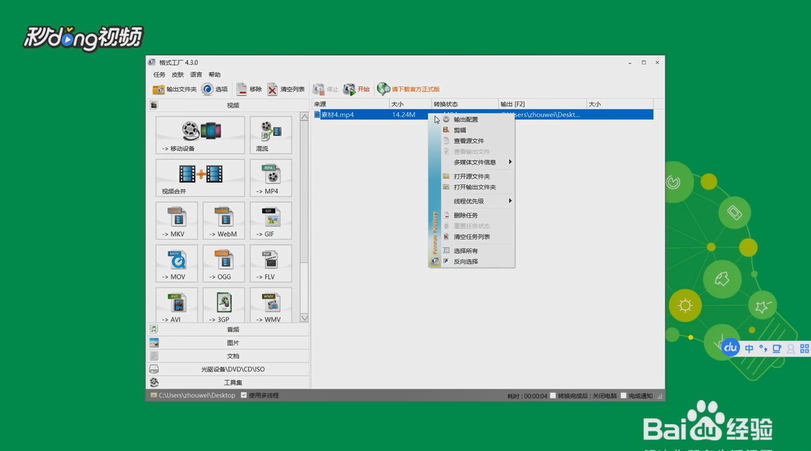Viewport: 811px width, 451px height.
Task: Open the 皮肤 skin menu
Action: [177, 74]
